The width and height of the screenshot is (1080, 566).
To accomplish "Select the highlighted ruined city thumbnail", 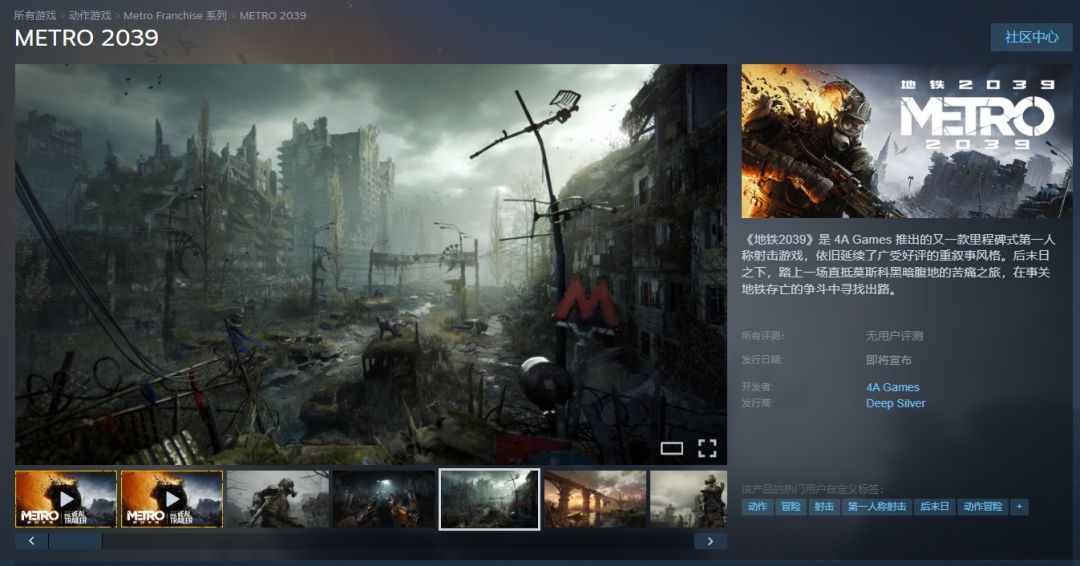I will pos(490,499).
